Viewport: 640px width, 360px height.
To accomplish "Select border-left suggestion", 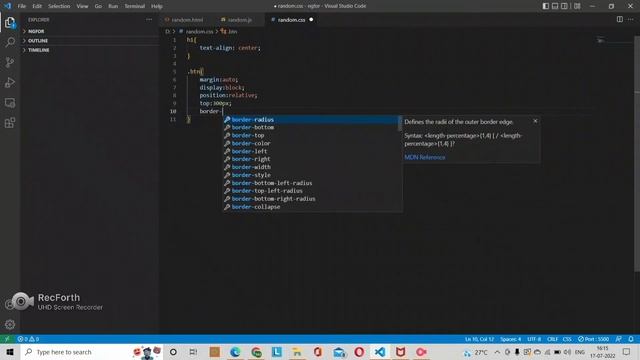I will (311, 151).
